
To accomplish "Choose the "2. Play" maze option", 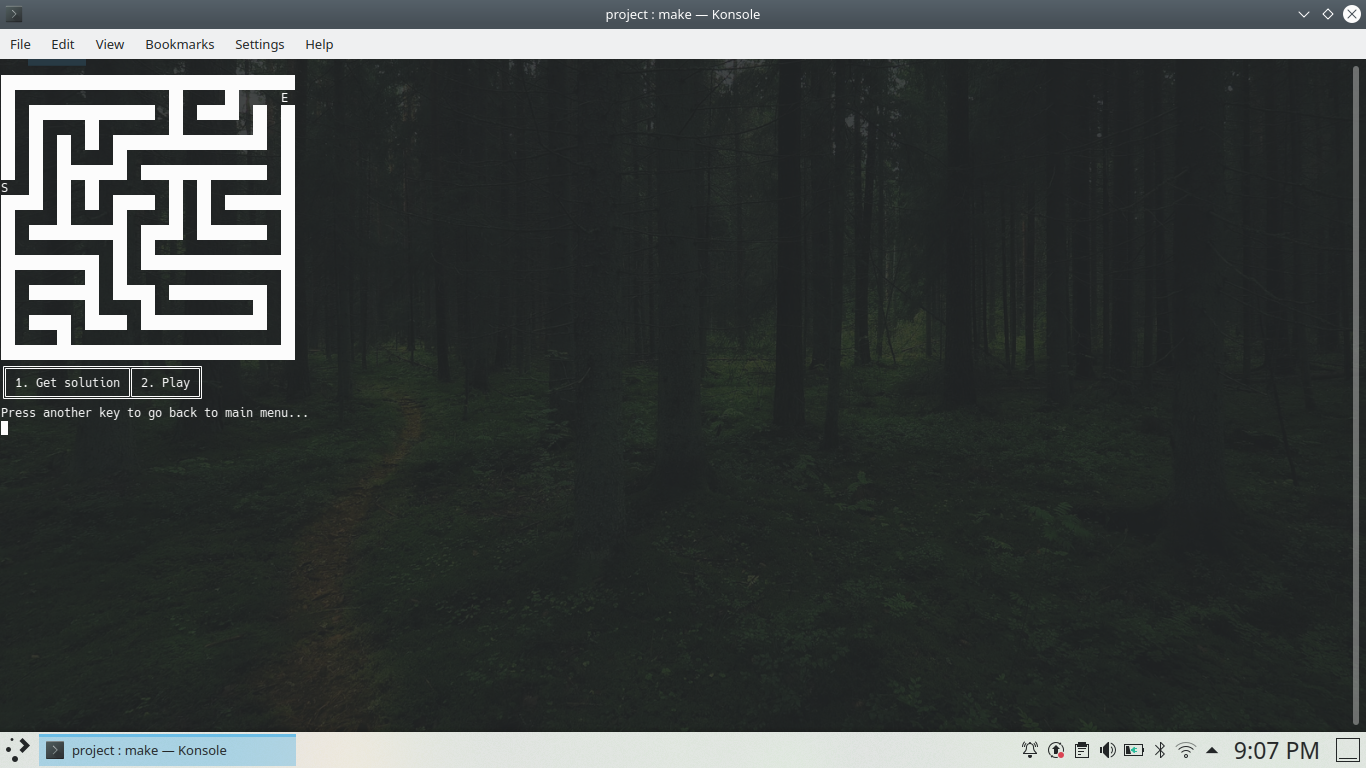I will point(165,382).
